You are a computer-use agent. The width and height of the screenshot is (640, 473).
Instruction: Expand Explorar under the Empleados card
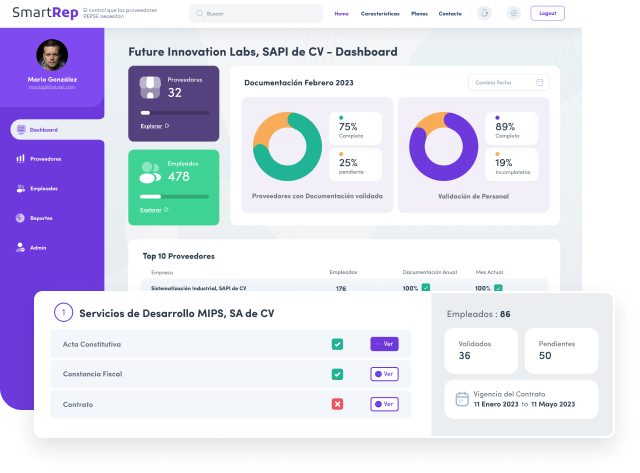pyautogui.click(x=153, y=210)
